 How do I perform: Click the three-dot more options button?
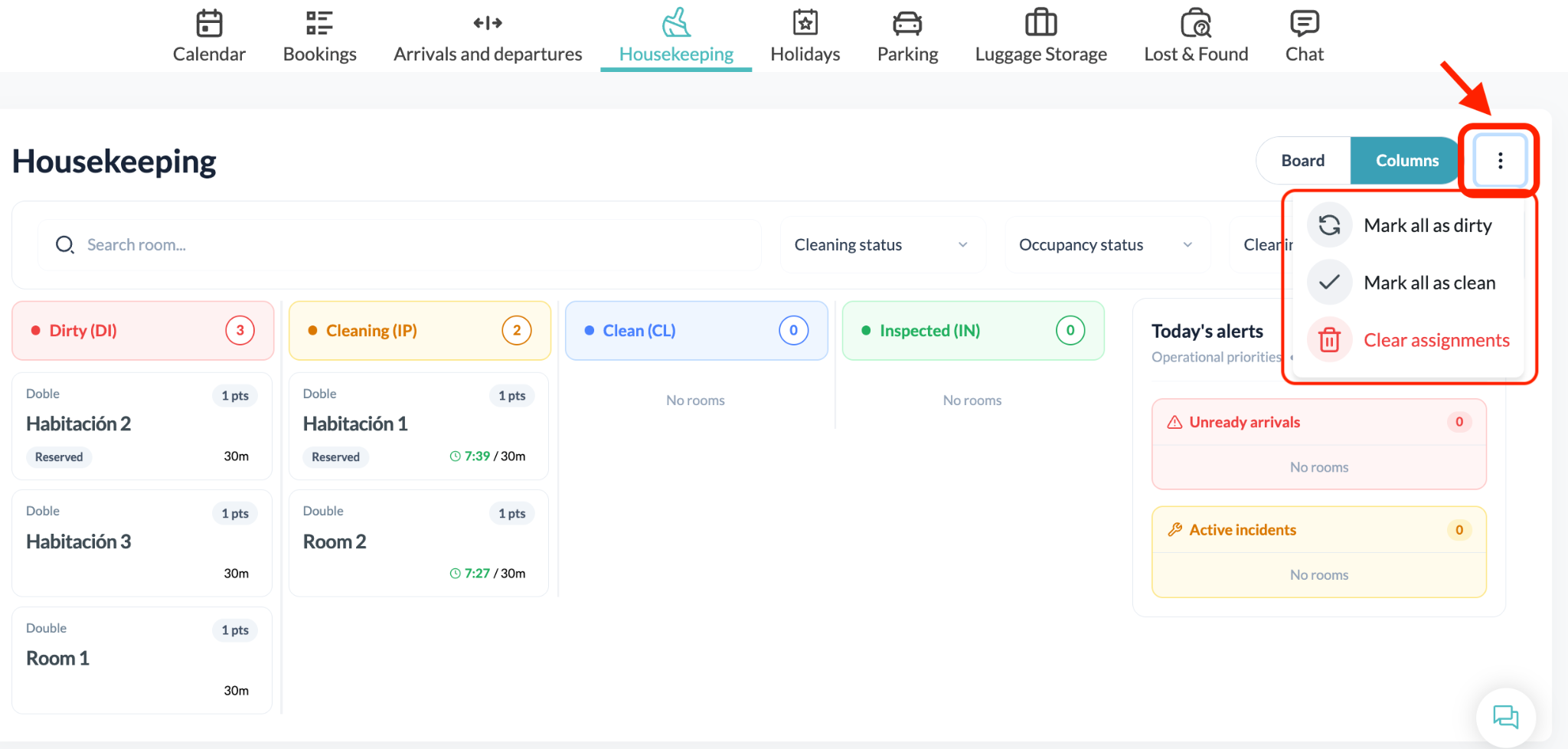pyautogui.click(x=1500, y=161)
